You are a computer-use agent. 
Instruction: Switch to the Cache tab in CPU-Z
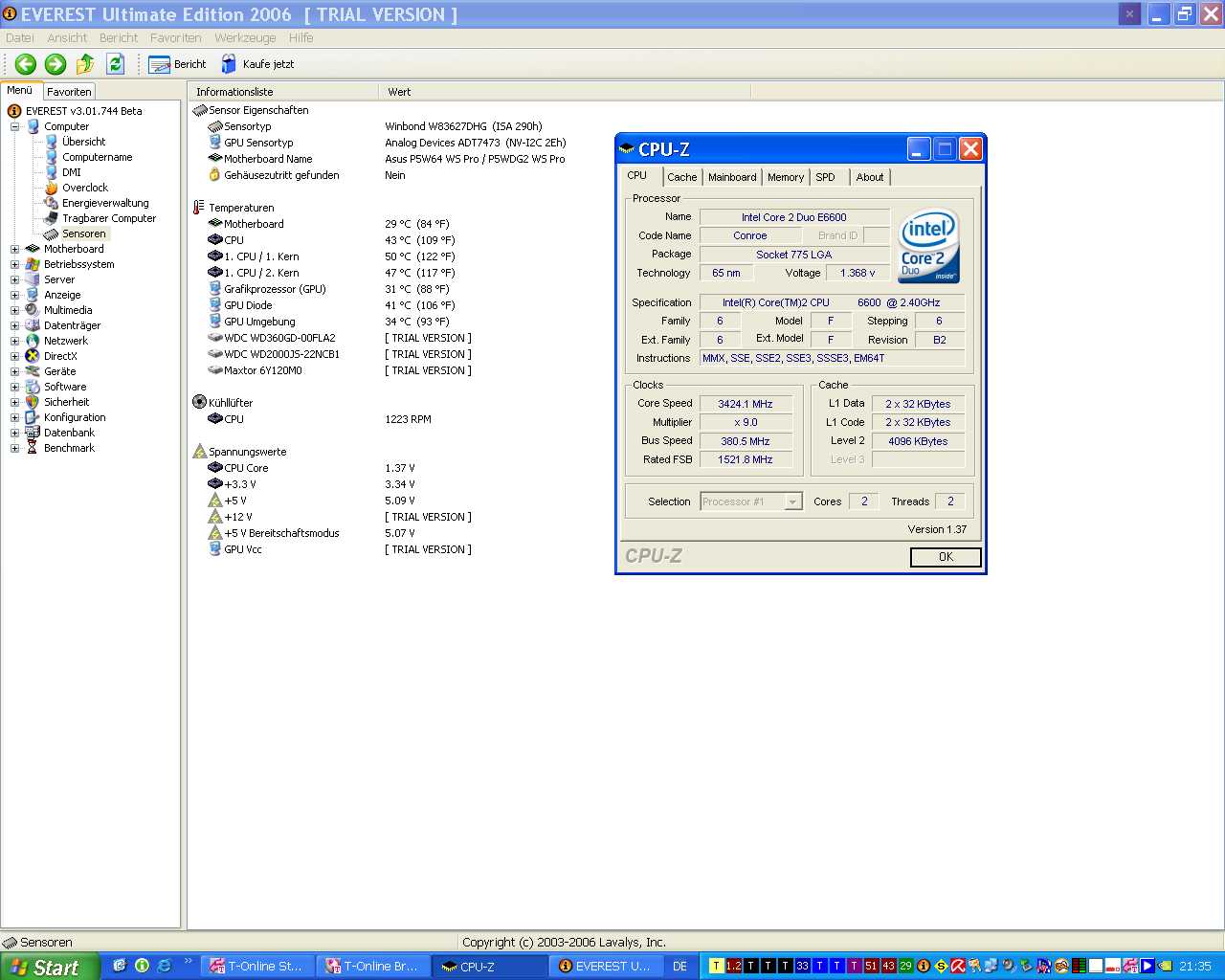681,177
